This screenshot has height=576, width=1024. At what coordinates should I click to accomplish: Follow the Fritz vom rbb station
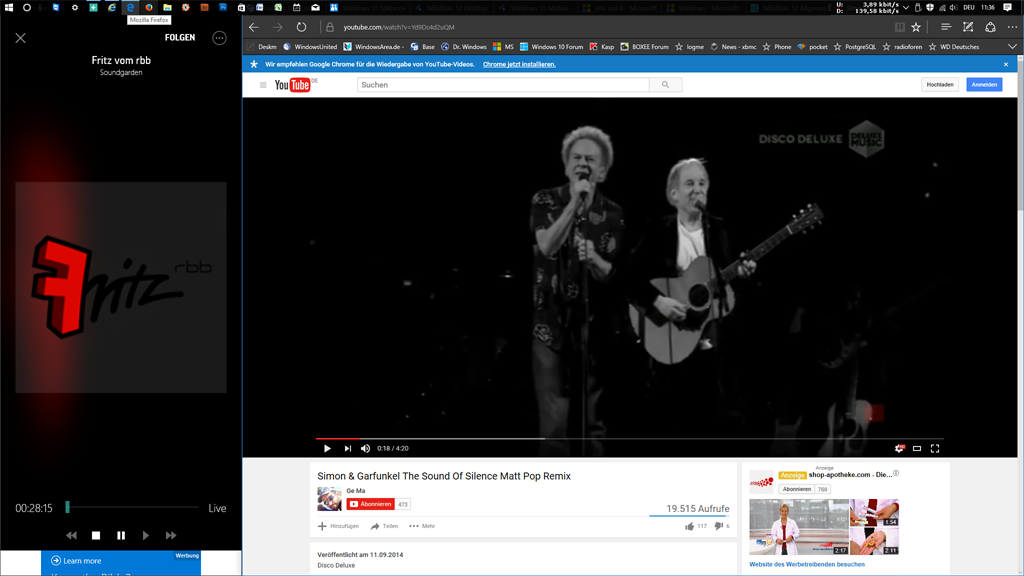tap(180, 38)
